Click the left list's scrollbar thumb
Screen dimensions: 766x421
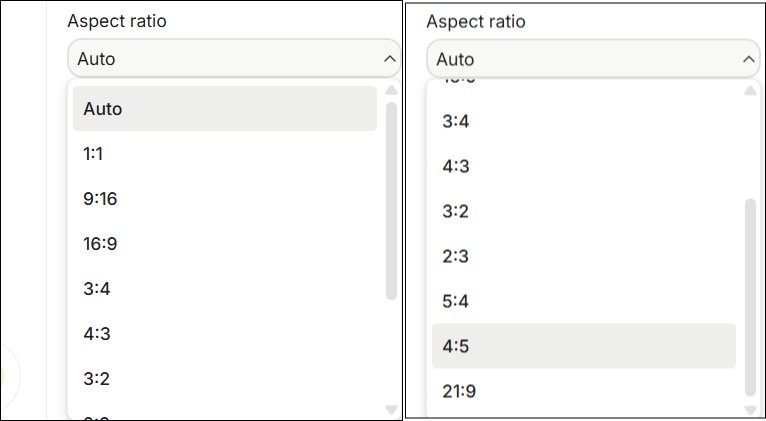tap(391, 198)
